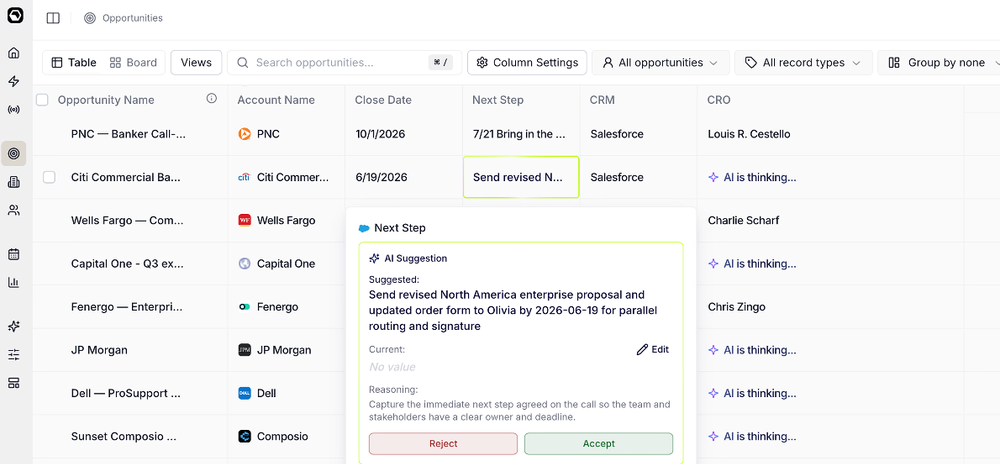Open the calendar icon in sidebar

coord(13,254)
